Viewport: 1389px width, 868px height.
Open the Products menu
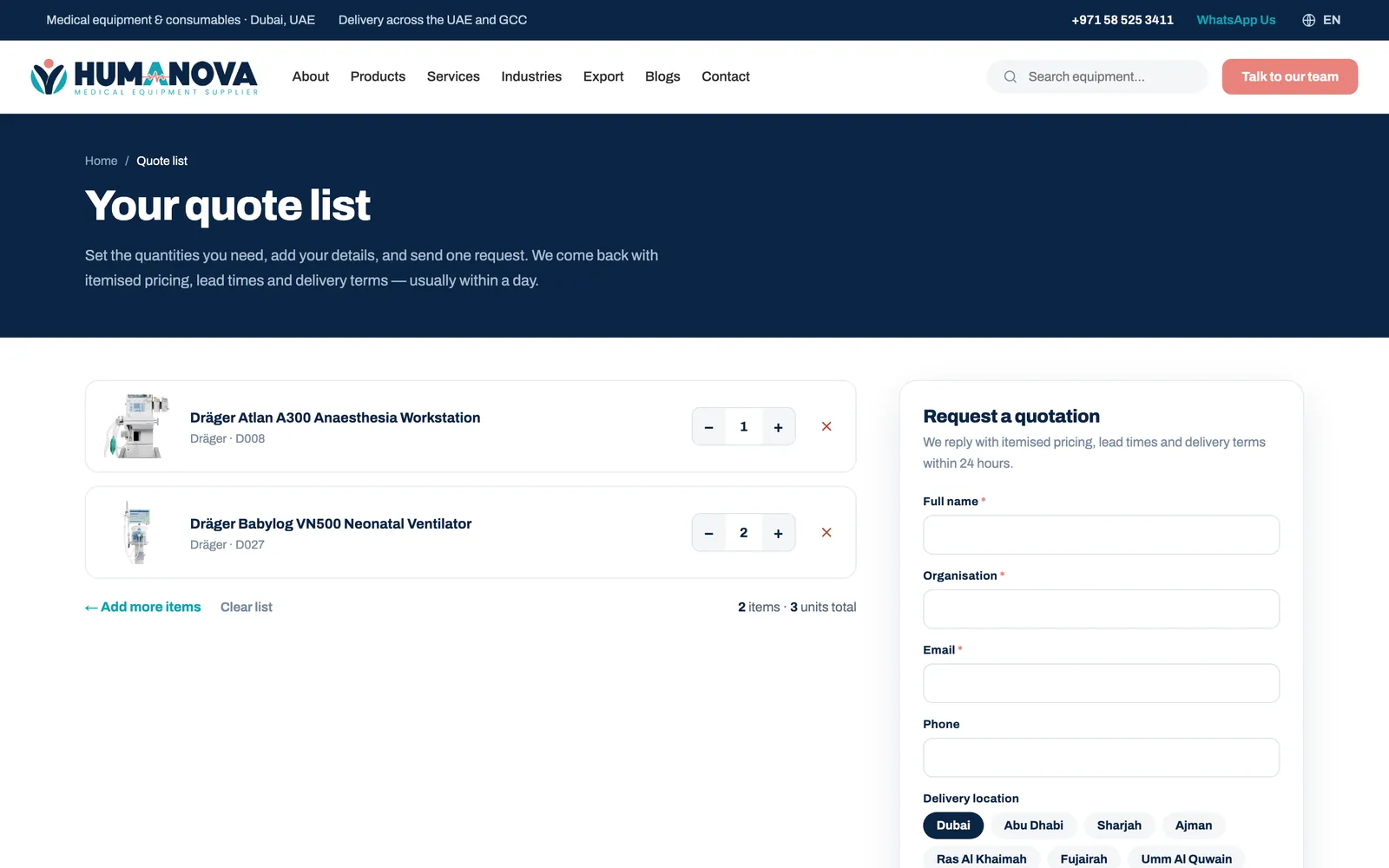click(378, 76)
